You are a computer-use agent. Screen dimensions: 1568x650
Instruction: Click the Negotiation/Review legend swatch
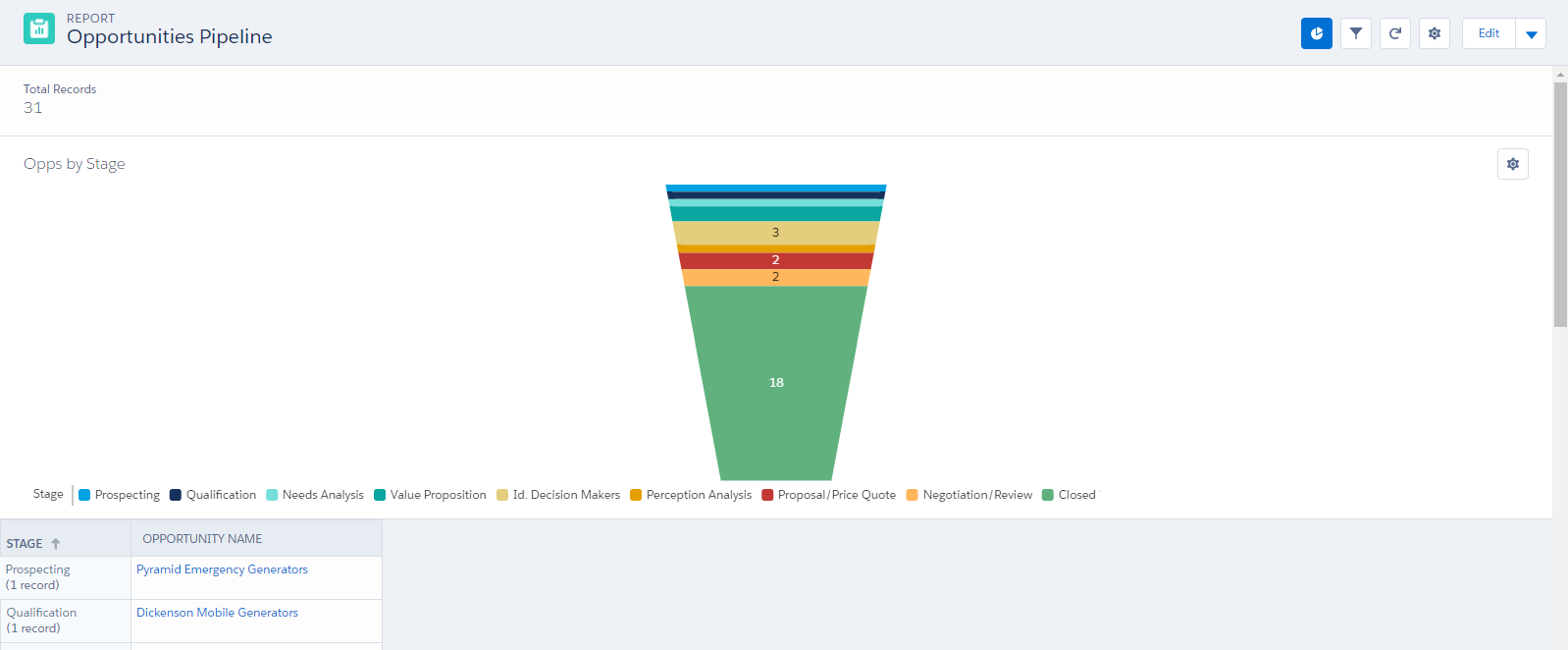(913, 495)
